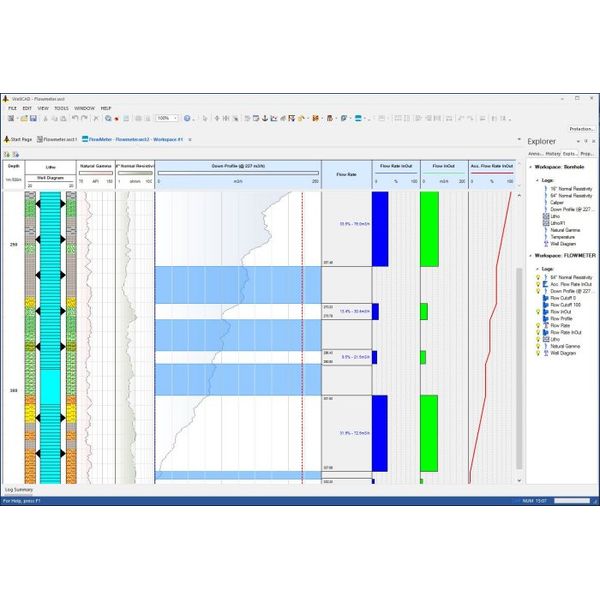Open the zoom percentage 100% dropdown
This screenshot has width=600, height=600.
pyautogui.click(x=176, y=118)
